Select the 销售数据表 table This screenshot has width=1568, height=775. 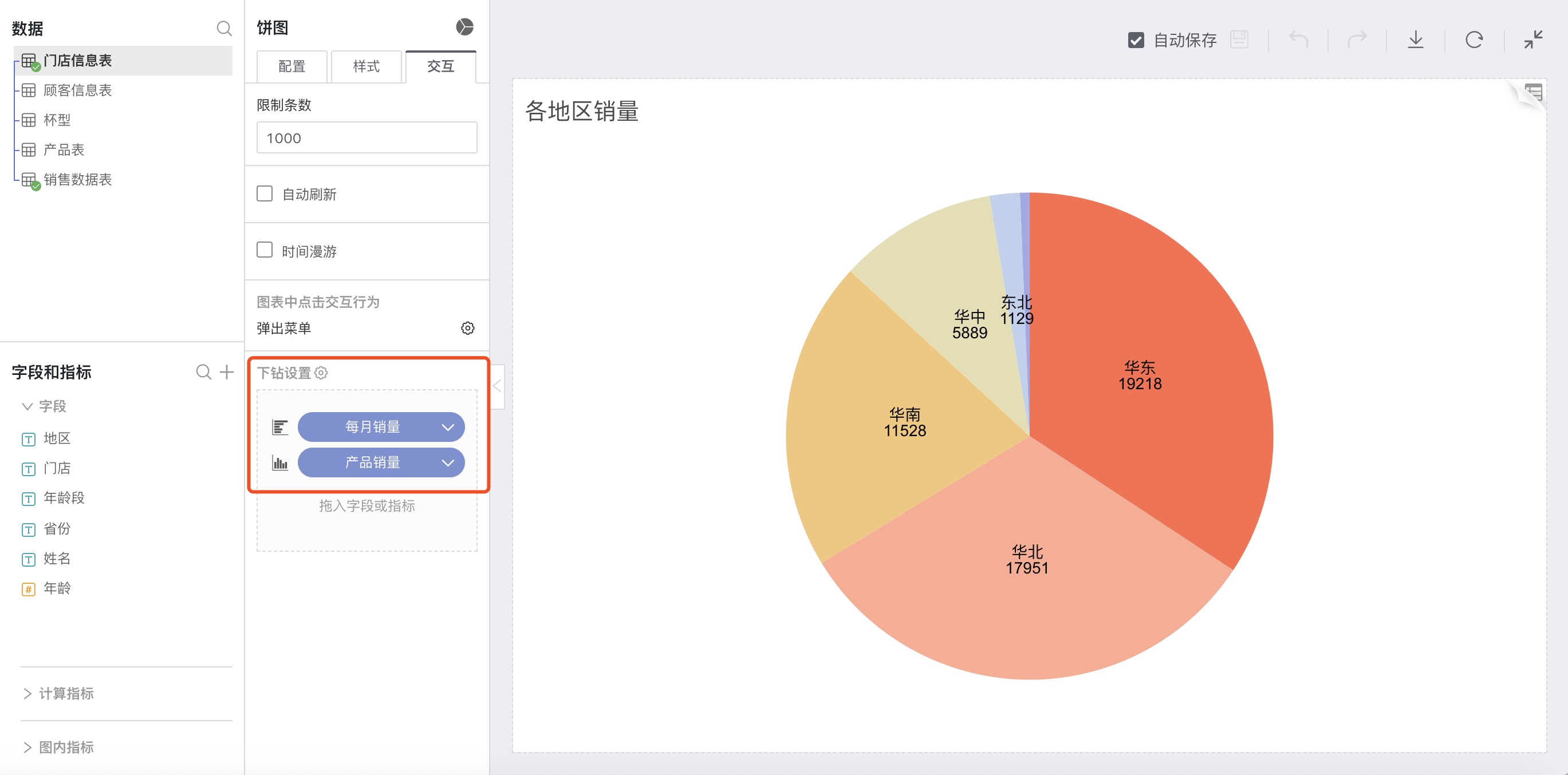[77, 180]
